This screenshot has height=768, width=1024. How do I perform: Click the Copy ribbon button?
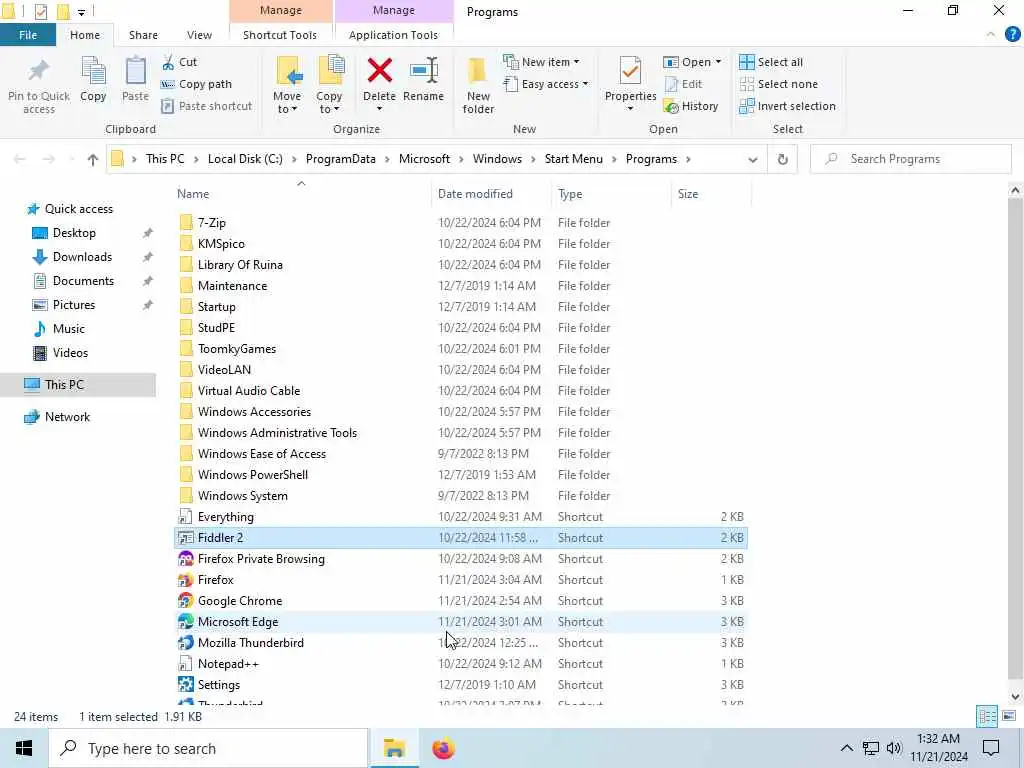point(93,80)
